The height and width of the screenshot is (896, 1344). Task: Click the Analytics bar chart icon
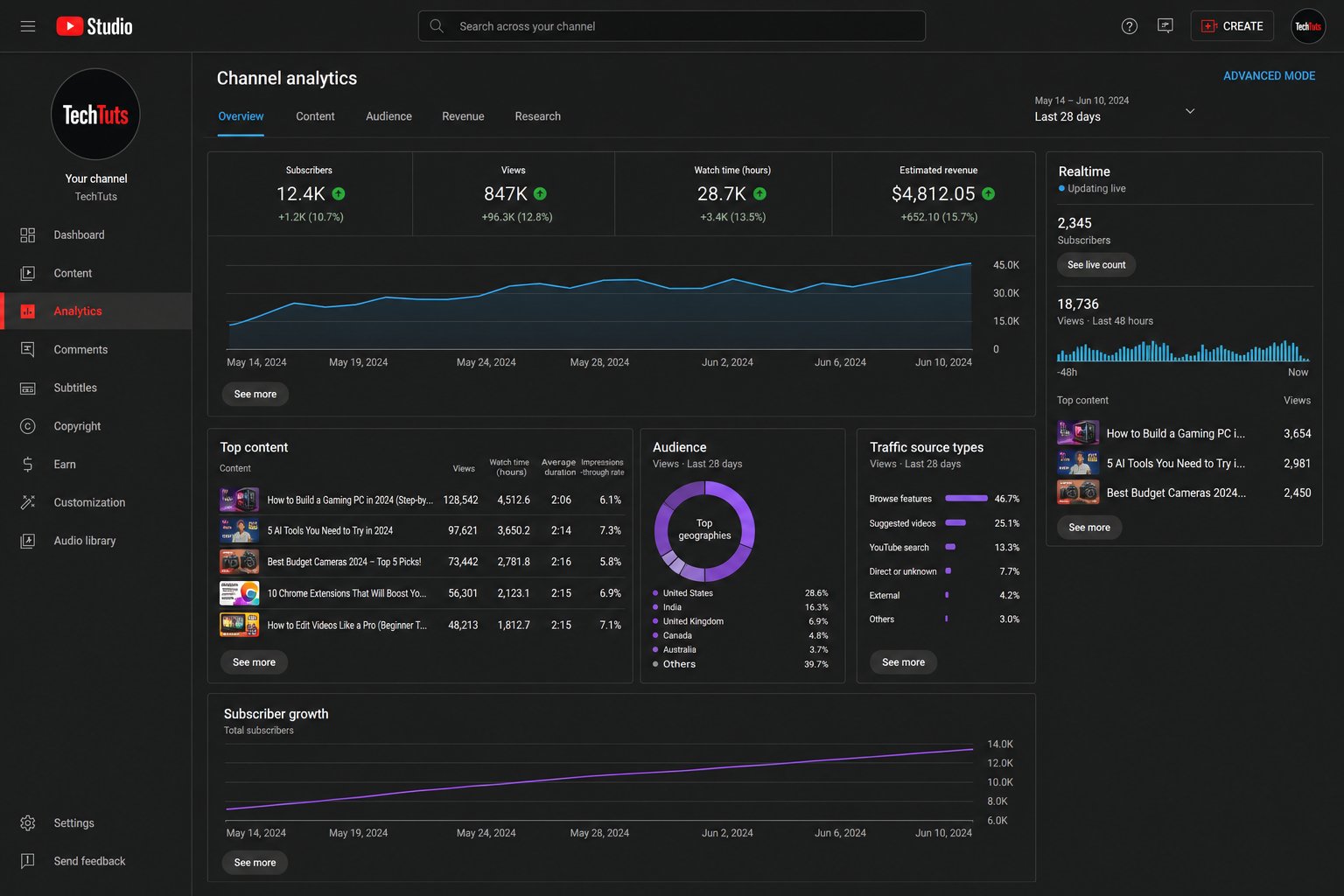pyautogui.click(x=28, y=311)
